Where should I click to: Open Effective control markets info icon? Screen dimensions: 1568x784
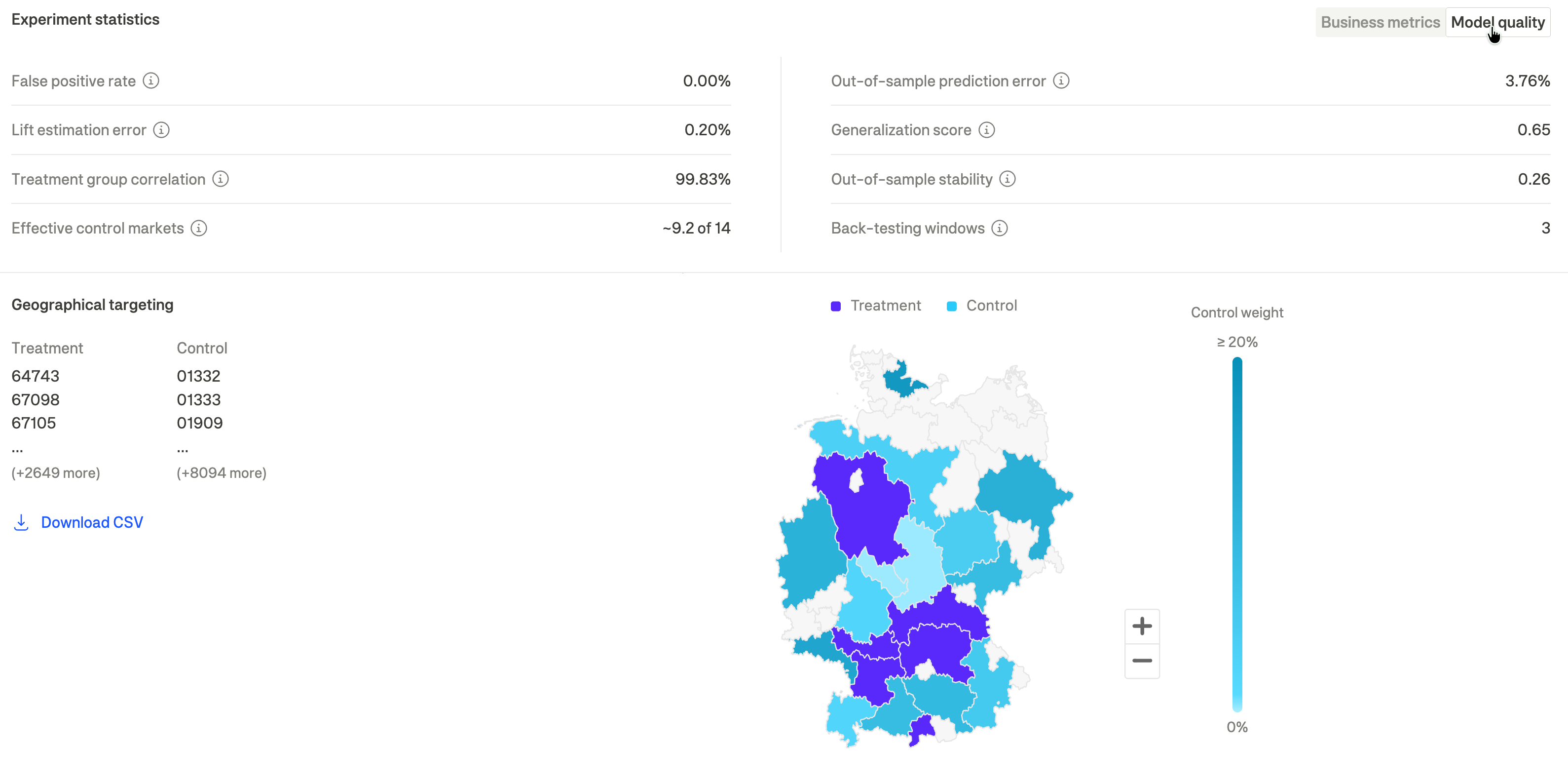[x=199, y=228]
